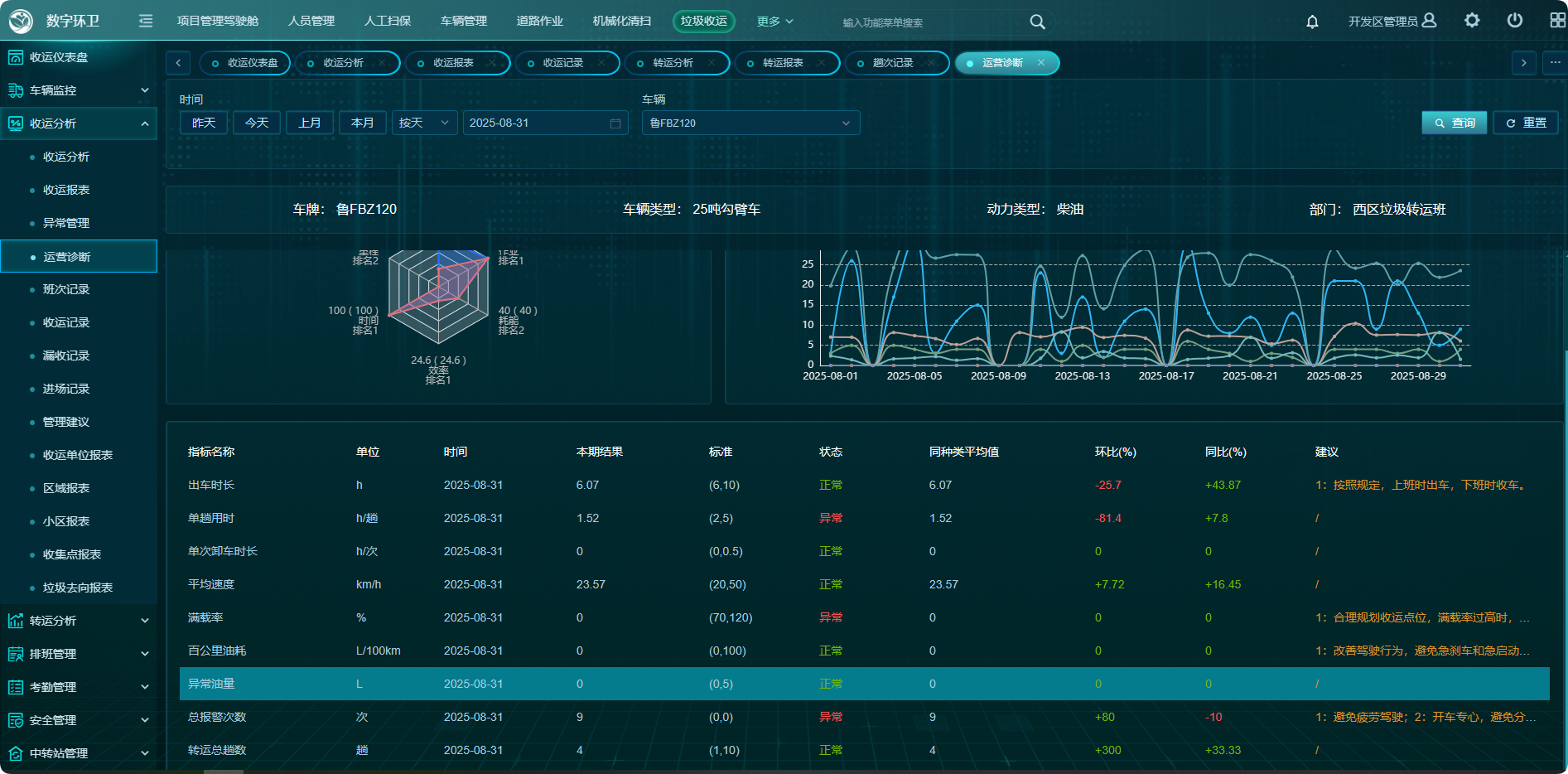1568x774 pixels.
Task: Collapse sidebar with the hamburger icon
Action: pyautogui.click(x=146, y=21)
